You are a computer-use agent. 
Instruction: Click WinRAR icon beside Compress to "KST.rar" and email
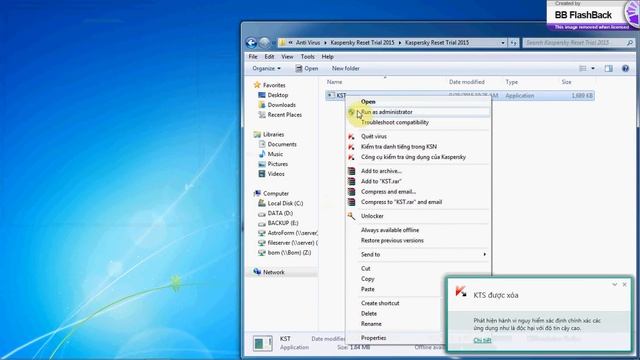click(x=351, y=202)
